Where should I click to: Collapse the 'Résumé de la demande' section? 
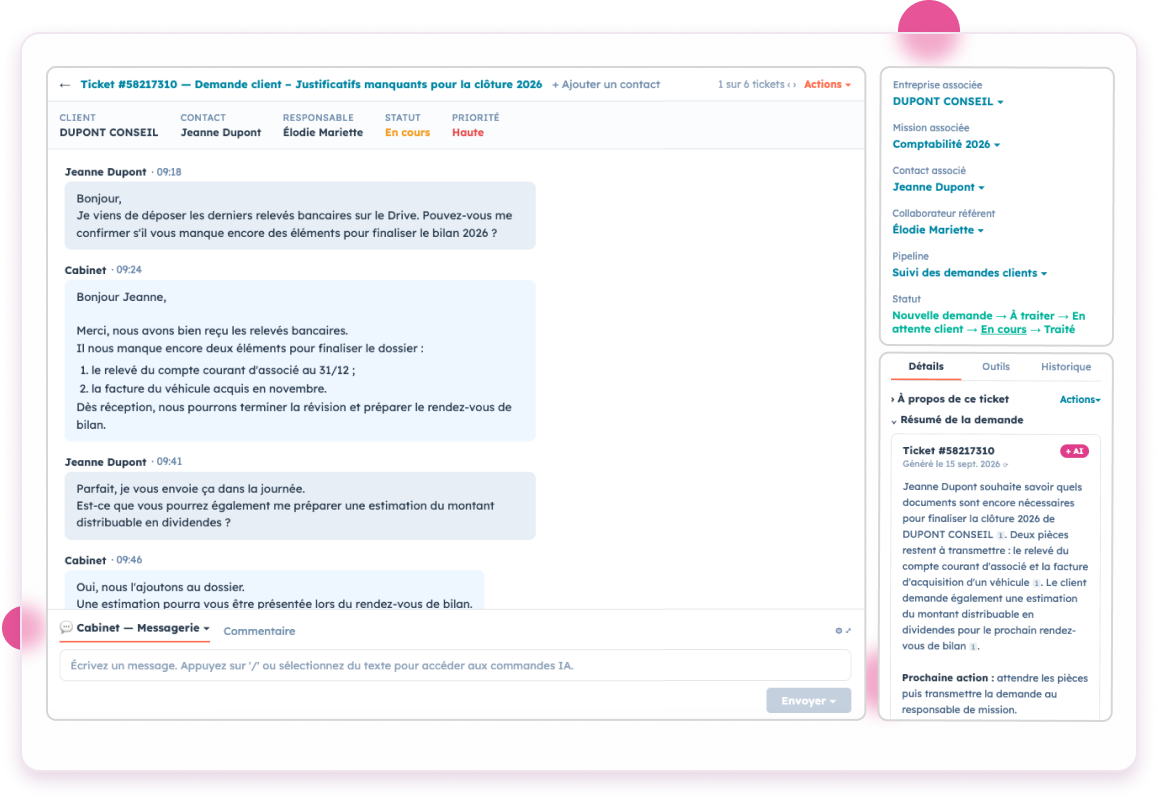(x=957, y=420)
